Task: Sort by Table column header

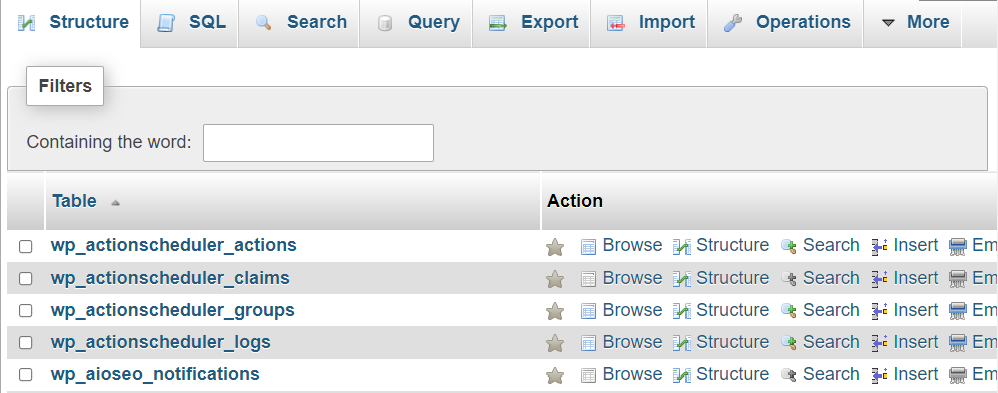Action: click(74, 201)
